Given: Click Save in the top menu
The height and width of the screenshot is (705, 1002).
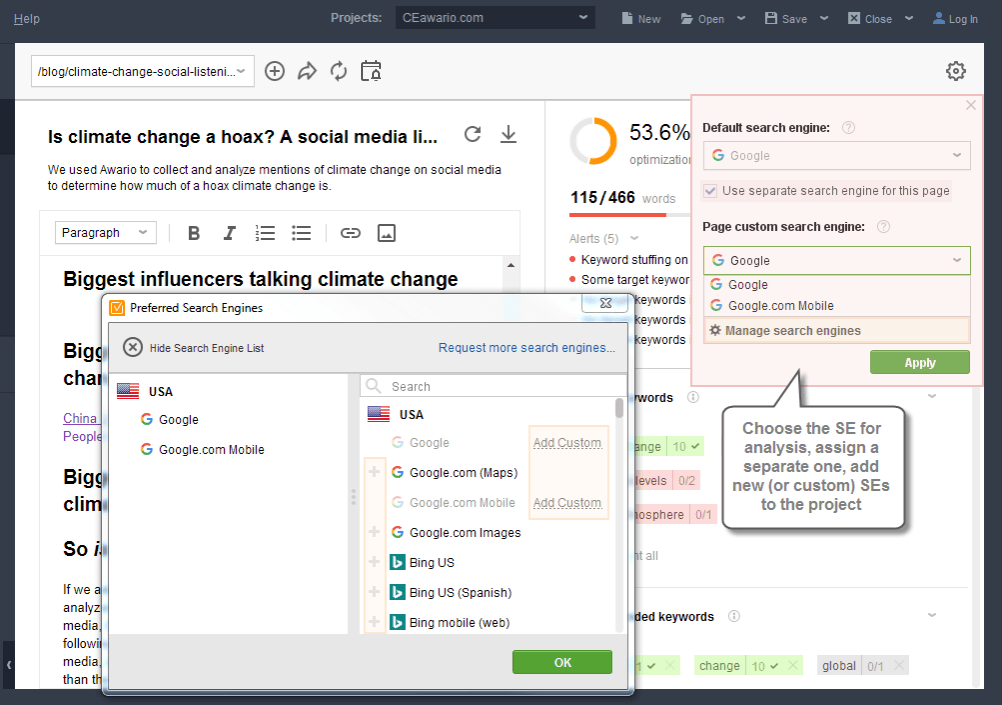Looking at the screenshot, I should (x=786, y=19).
